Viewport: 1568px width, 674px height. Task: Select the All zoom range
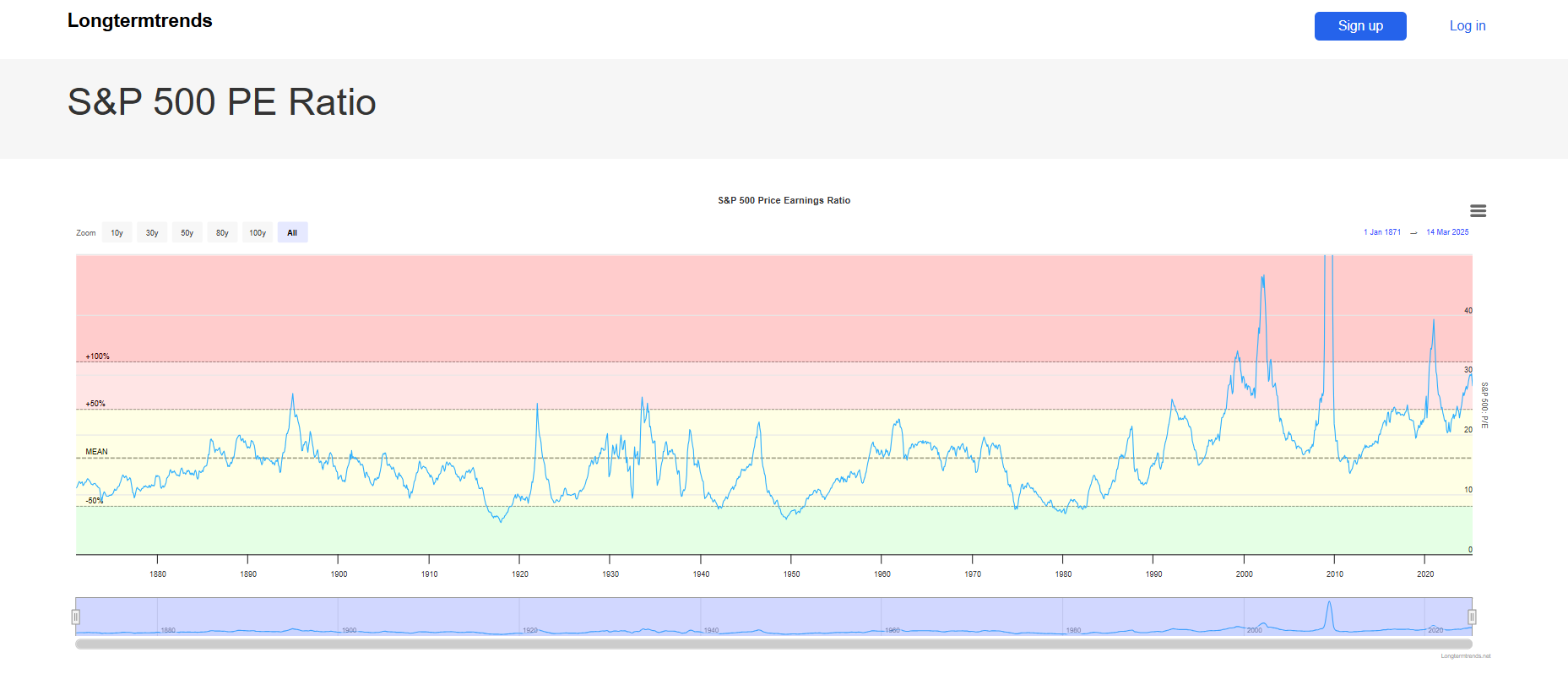point(292,232)
